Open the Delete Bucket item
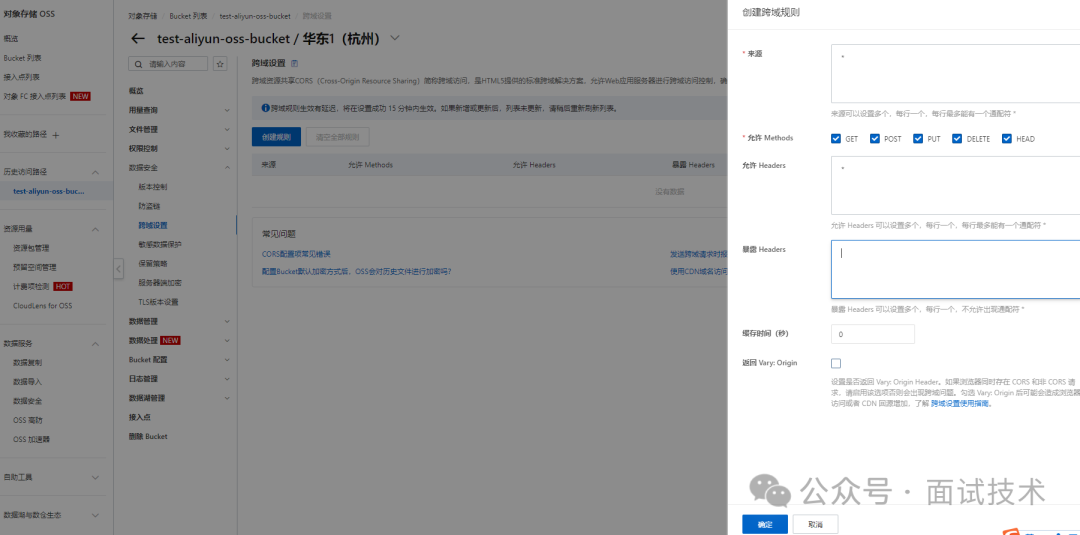The width and height of the screenshot is (1080, 535). click(x=148, y=437)
